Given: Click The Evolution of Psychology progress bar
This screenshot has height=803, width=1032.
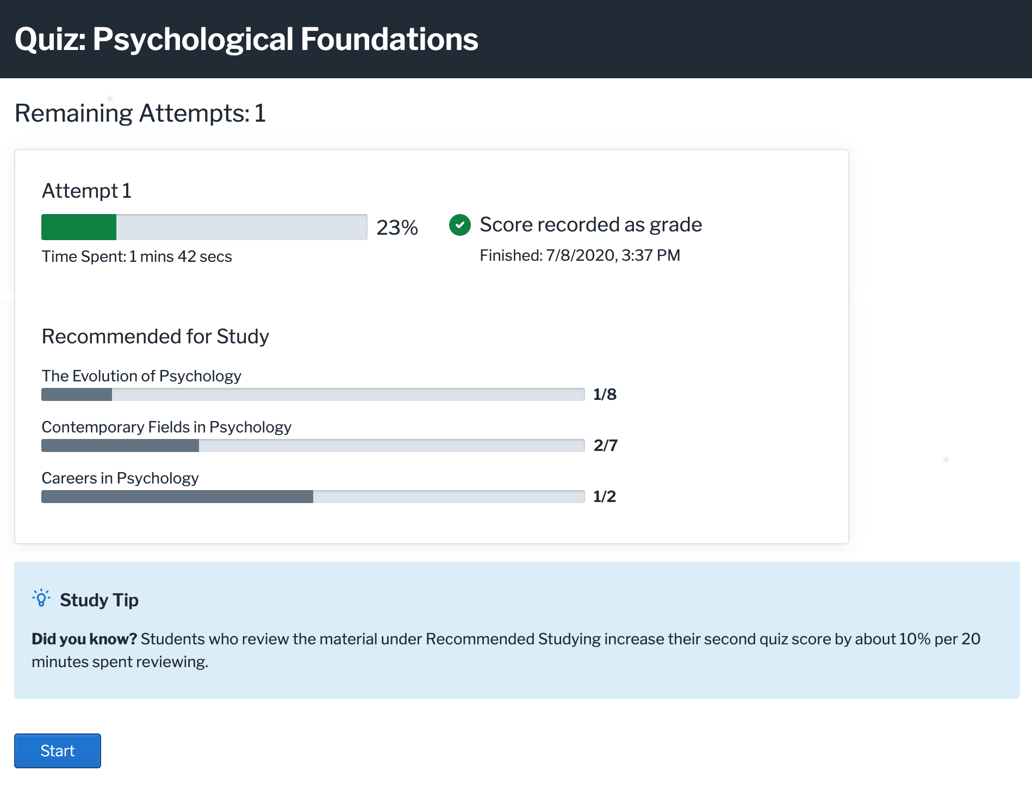Looking at the screenshot, I should point(312,395).
